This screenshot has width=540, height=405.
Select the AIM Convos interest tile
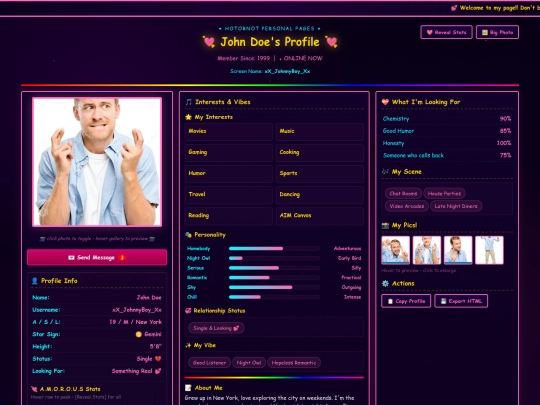320,216
